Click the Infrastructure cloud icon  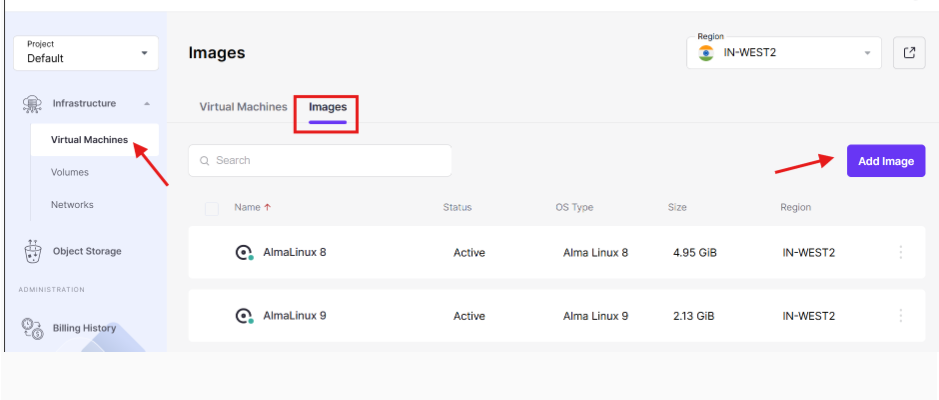(x=32, y=104)
